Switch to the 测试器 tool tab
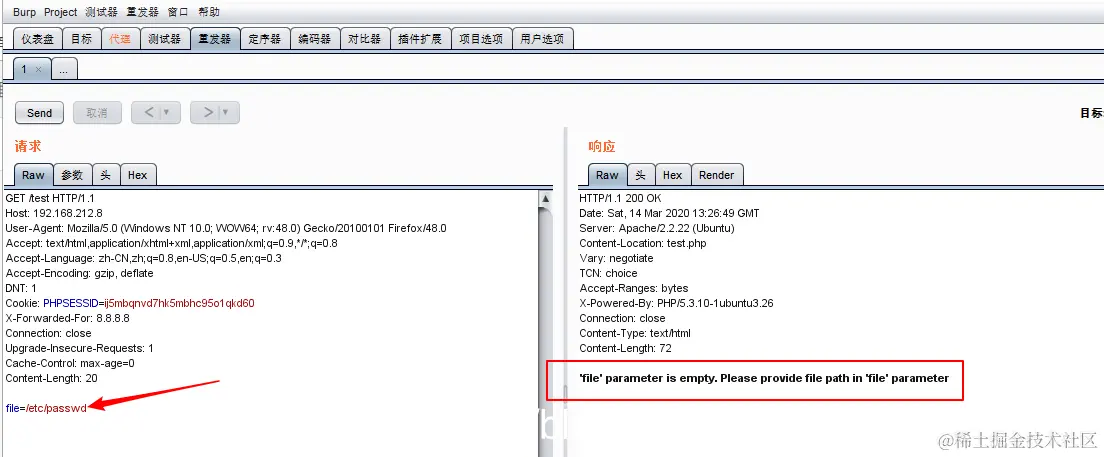 (165, 39)
